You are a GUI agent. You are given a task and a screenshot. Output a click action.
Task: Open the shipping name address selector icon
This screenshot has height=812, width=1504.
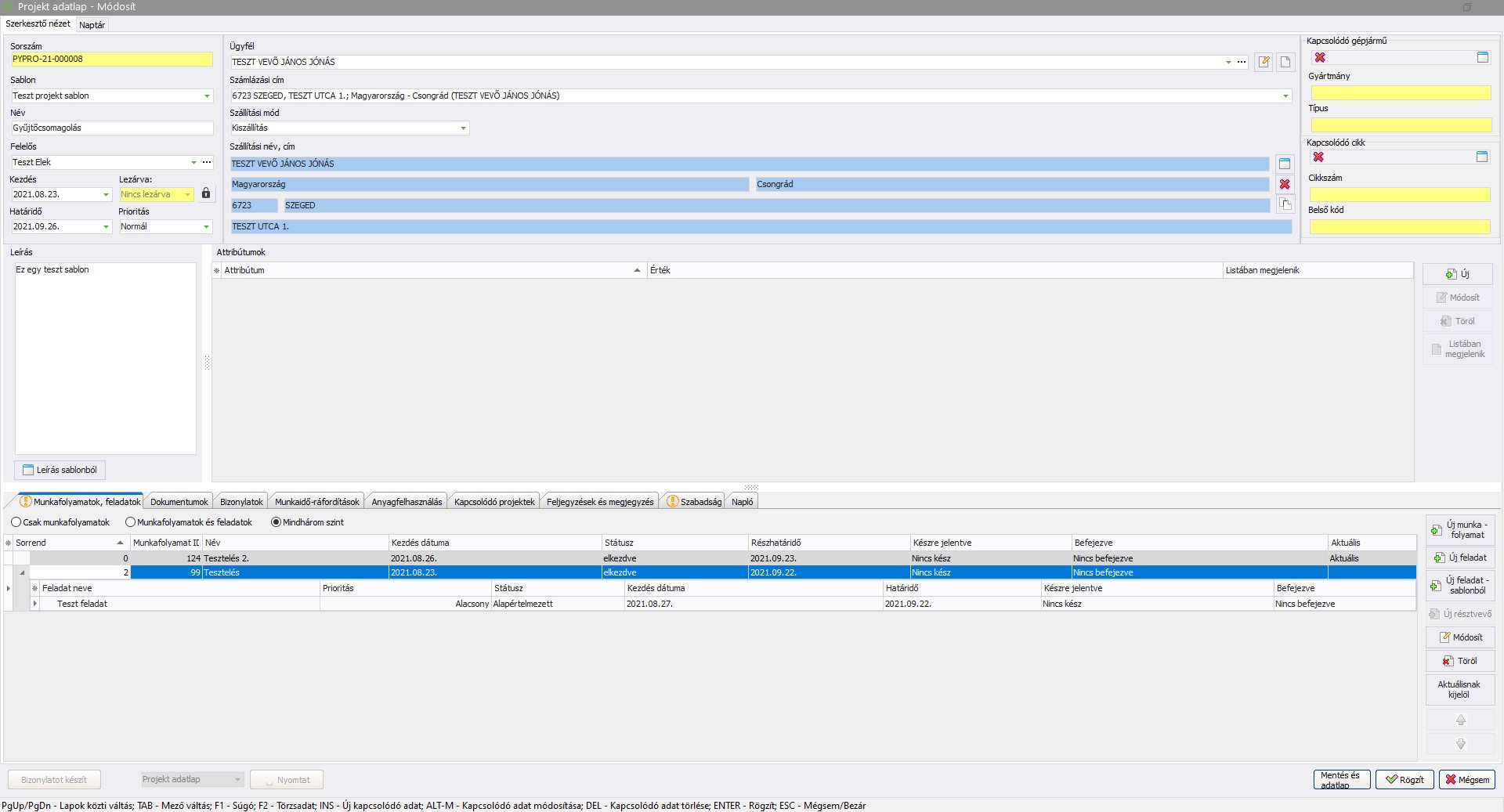point(1285,164)
